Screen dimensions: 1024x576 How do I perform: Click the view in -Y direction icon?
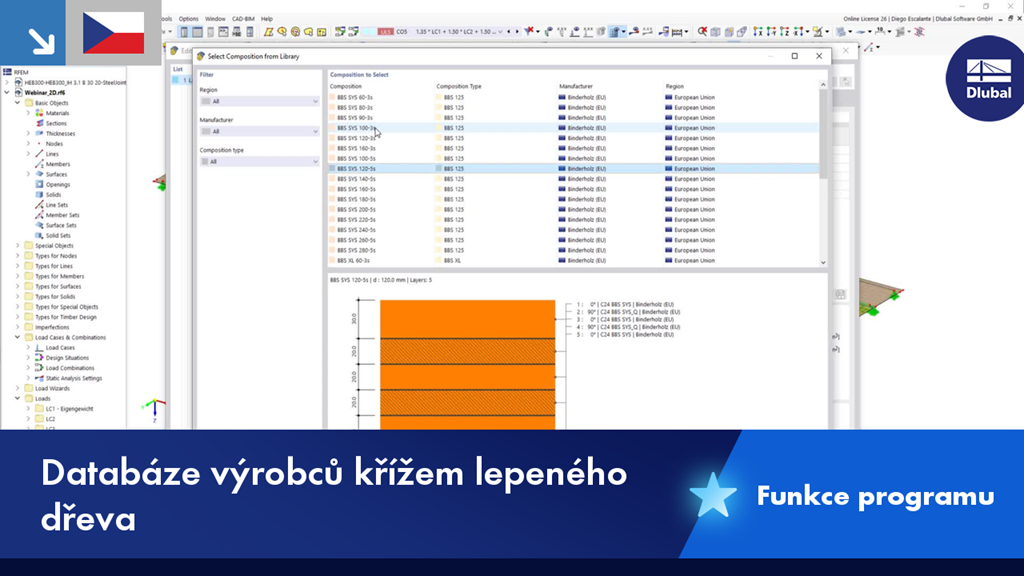pos(770,32)
